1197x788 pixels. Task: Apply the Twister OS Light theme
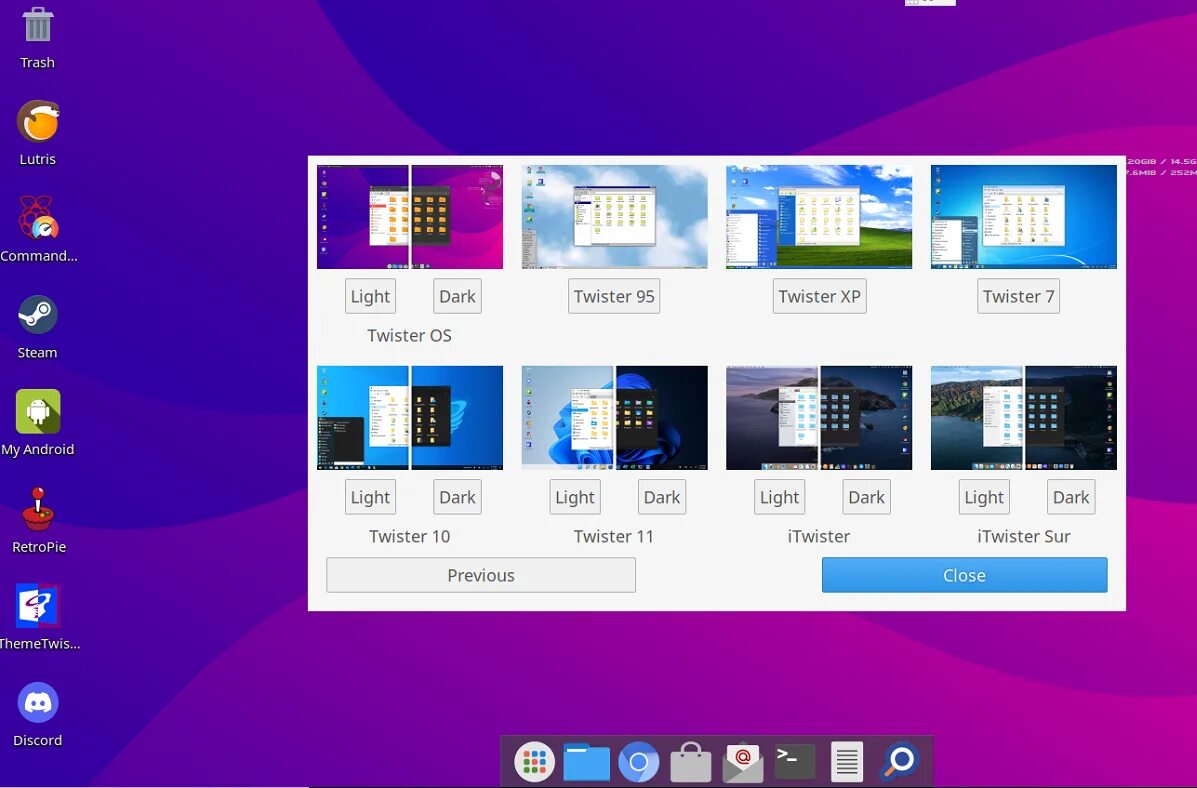point(370,296)
